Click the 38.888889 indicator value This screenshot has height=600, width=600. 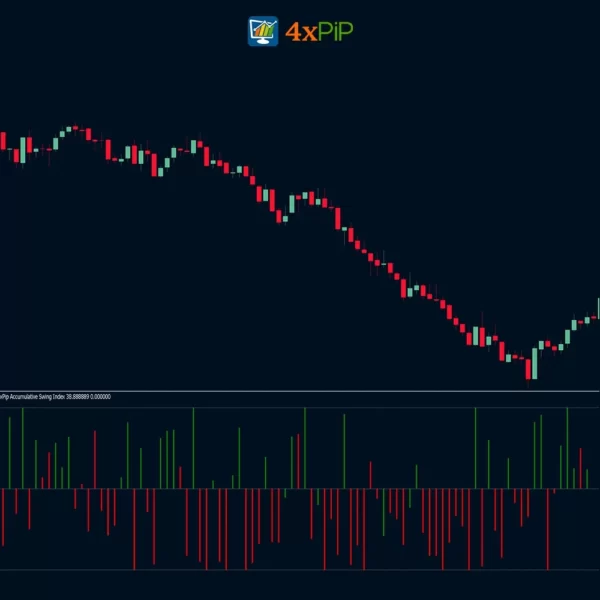tap(78, 397)
